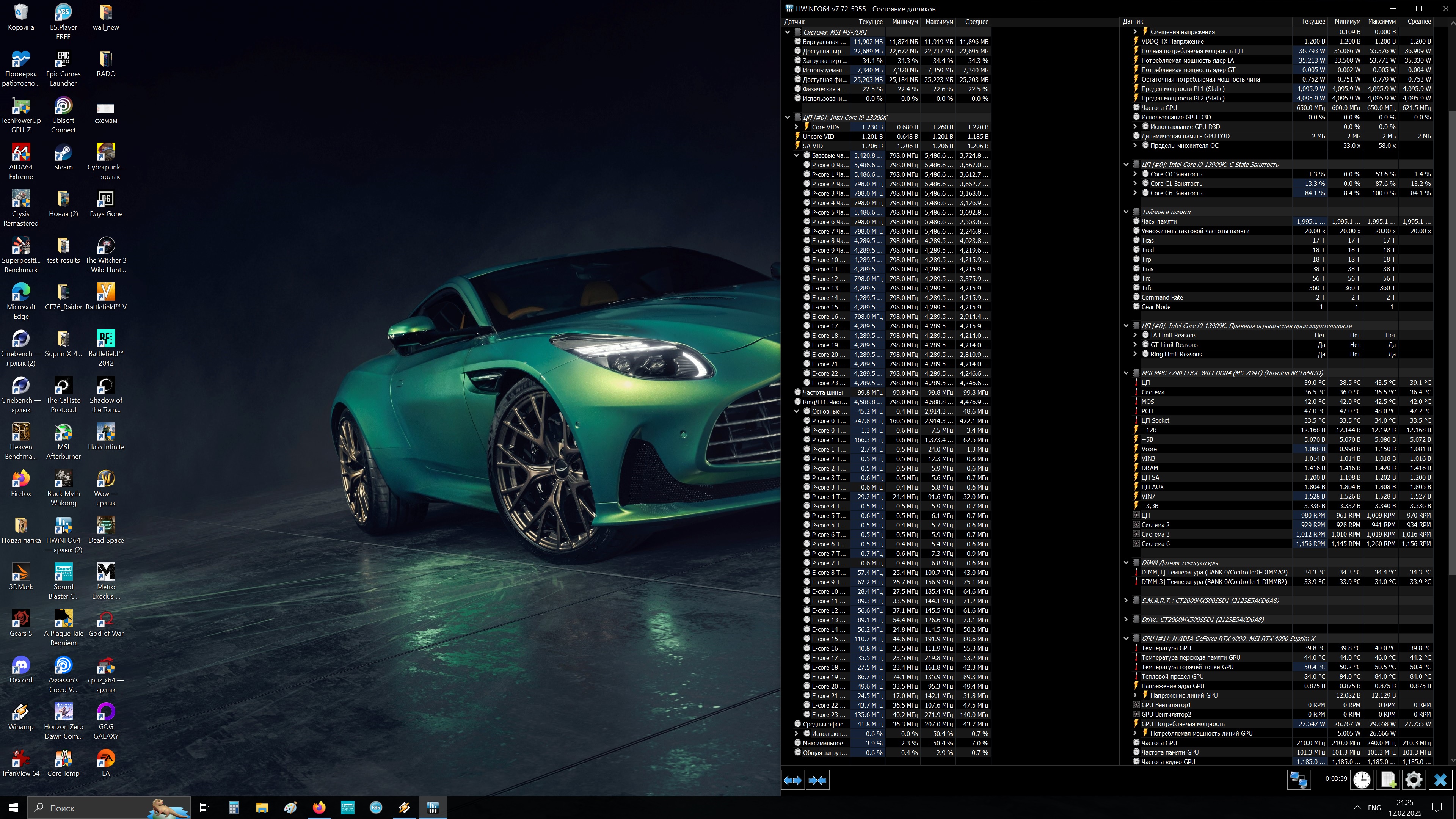This screenshot has height=819, width=1456.
Task: Expand the S.M.A.R.T. CT2000MX500SSD1 section
Action: pyautogui.click(x=1125, y=601)
